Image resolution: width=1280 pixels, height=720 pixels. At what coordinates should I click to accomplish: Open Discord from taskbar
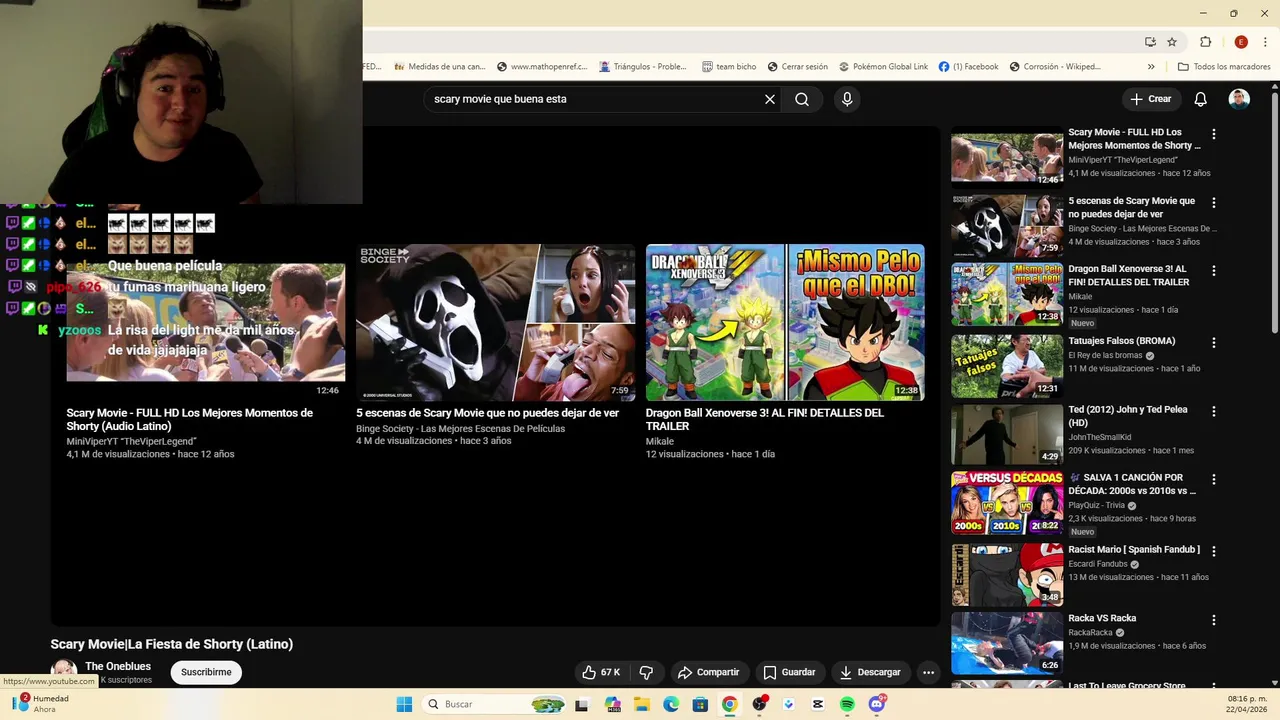877,704
